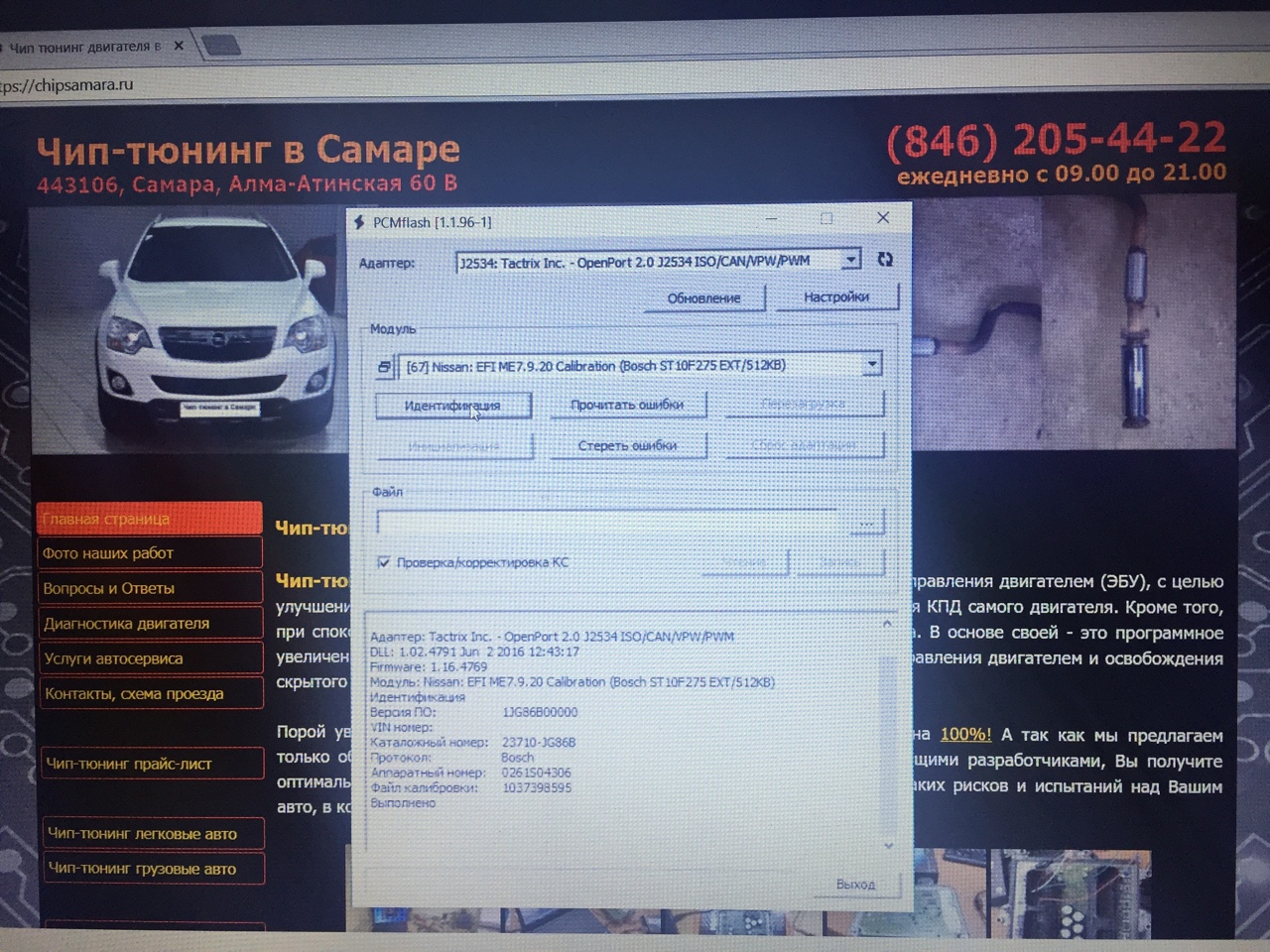This screenshot has width=1270, height=952.
Task: Click Аппаратный номер value 0261S04306
Action: pos(536,773)
